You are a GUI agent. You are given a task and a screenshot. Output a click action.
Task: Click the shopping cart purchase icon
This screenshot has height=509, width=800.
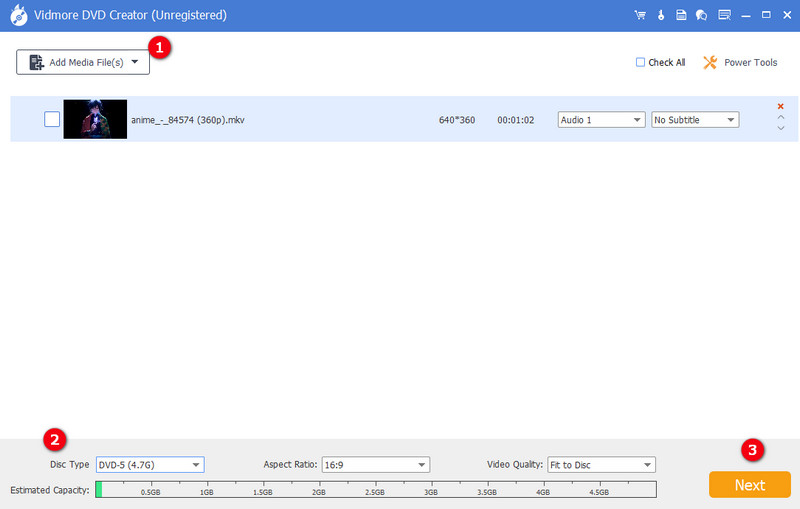click(x=640, y=16)
